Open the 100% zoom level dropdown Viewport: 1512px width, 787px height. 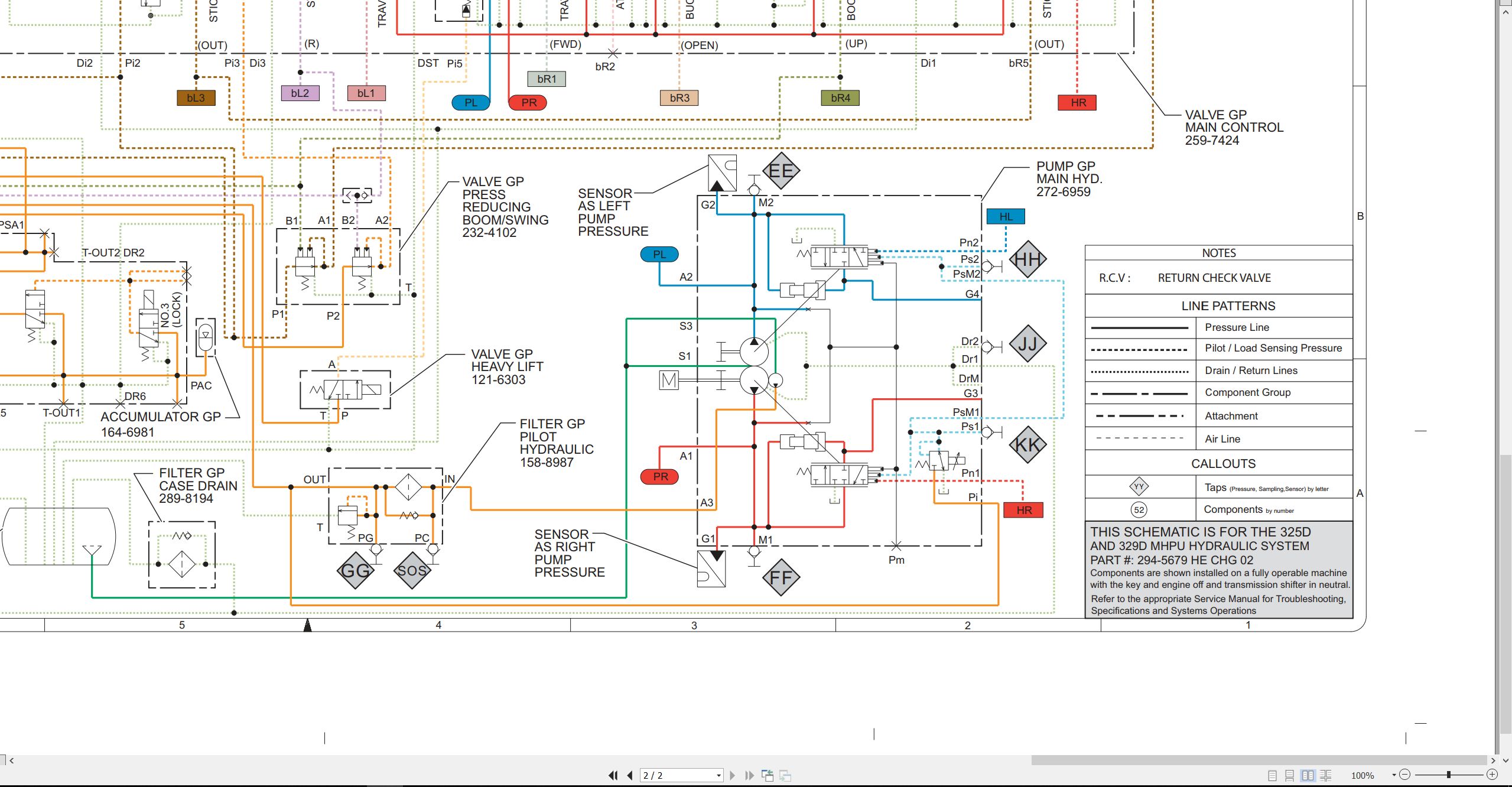1394,775
